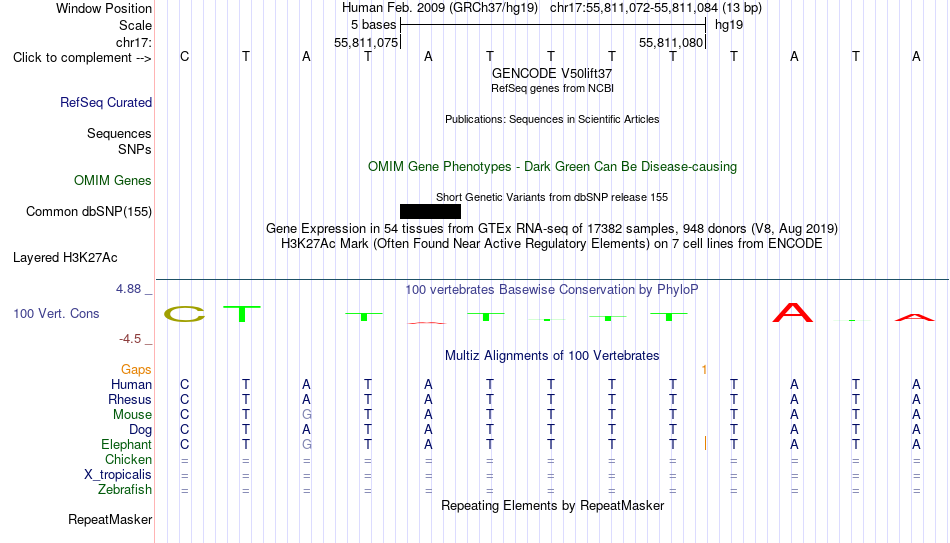Screen dimensions: 950x543
Task: Click the large olive C conservation logo
Action: (185, 314)
